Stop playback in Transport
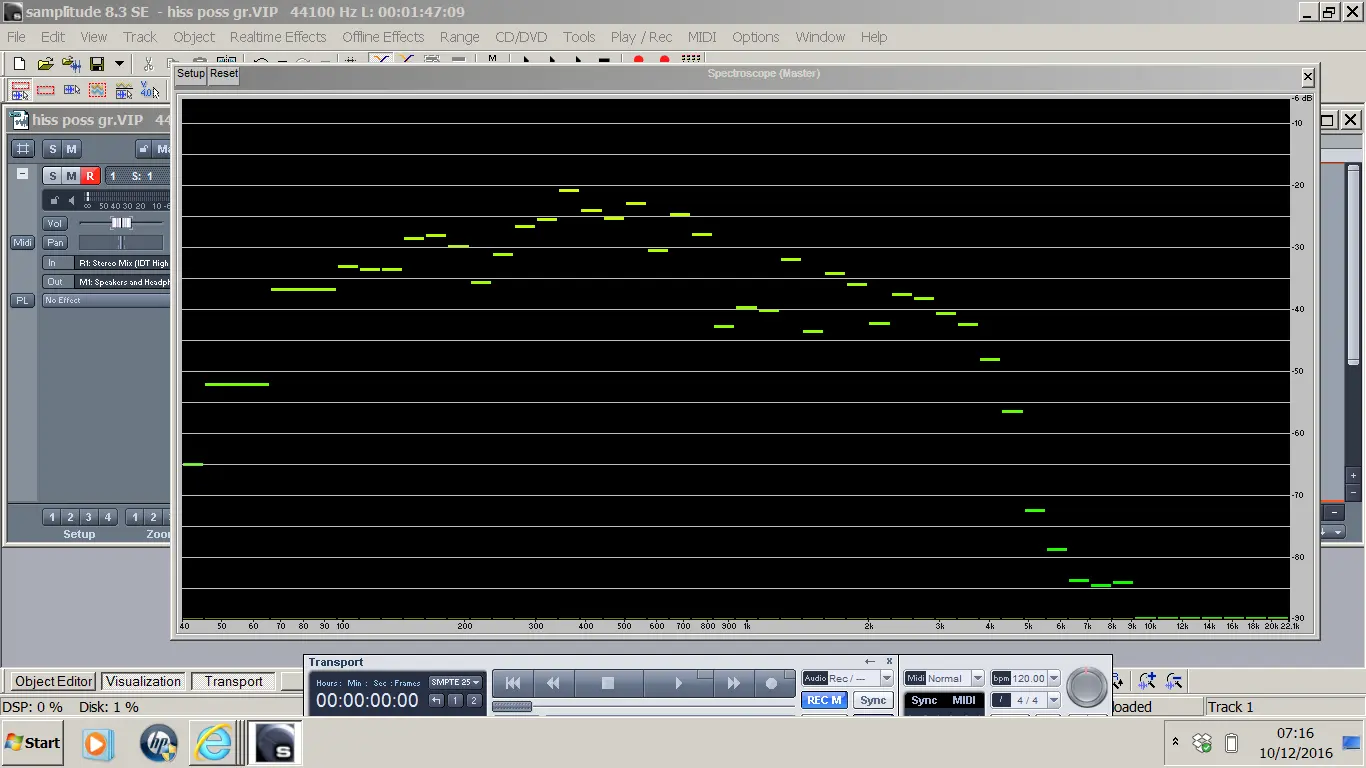1366x768 pixels. tap(607, 683)
